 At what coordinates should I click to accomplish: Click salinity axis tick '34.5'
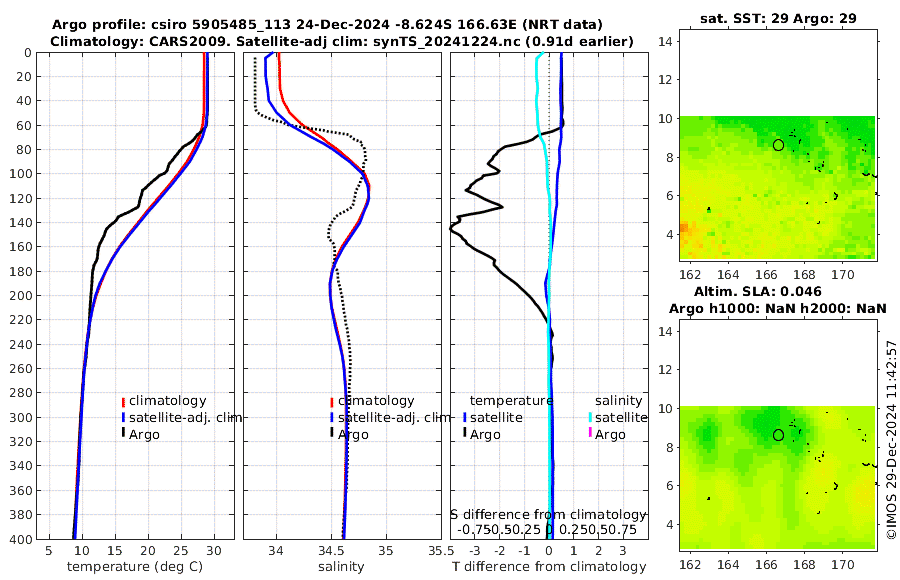(331, 551)
